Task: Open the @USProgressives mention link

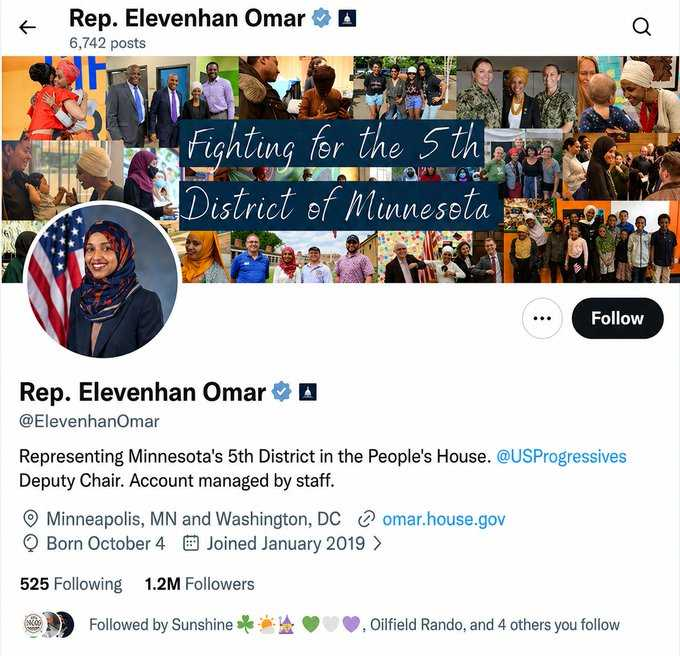Action: click(x=561, y=457)
